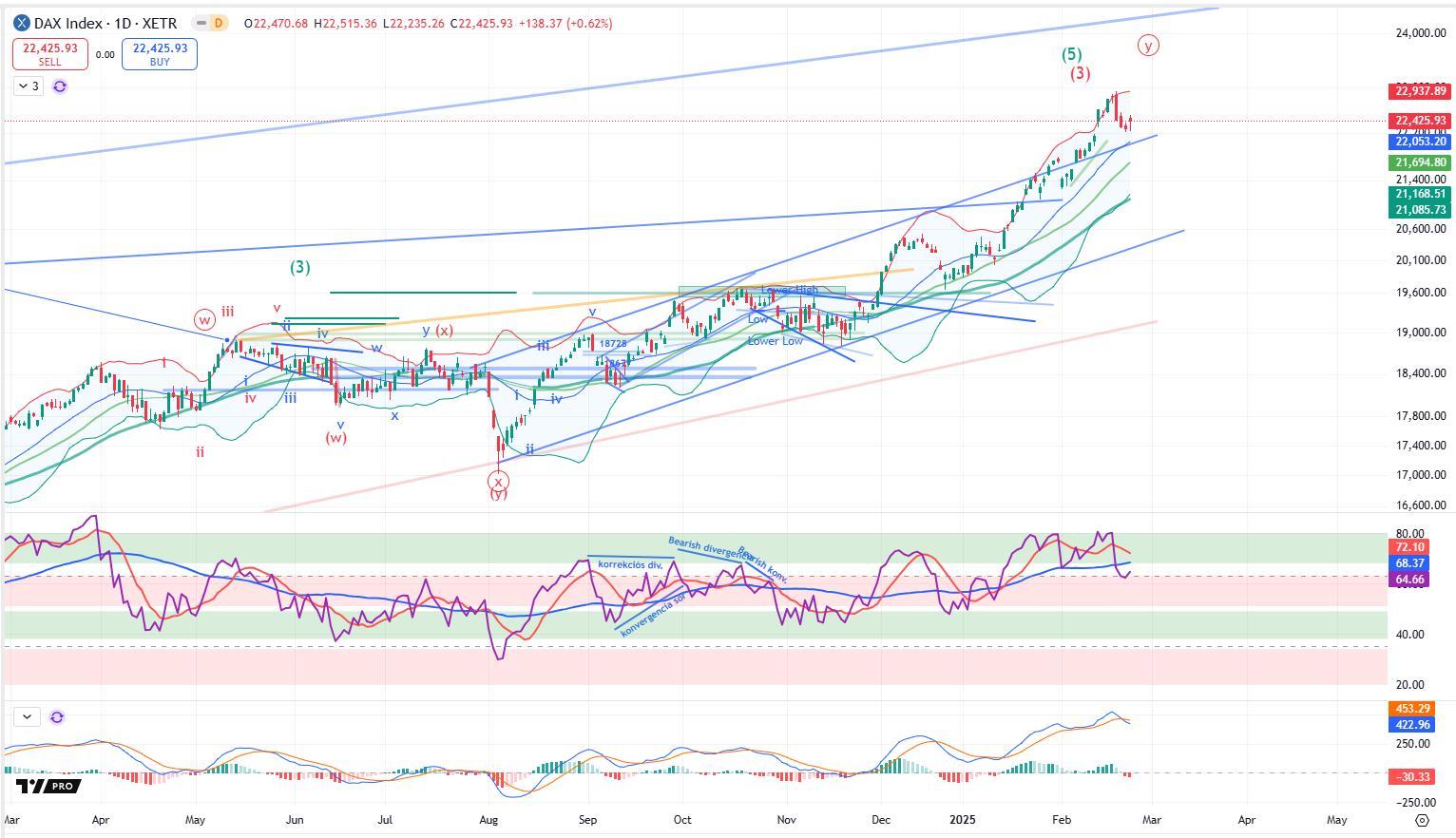This screenshot has height=838, width=1456.
Task: Click the red -30.33 histogram axis label
Action: pyautogui.click(x=1414, y=777)
